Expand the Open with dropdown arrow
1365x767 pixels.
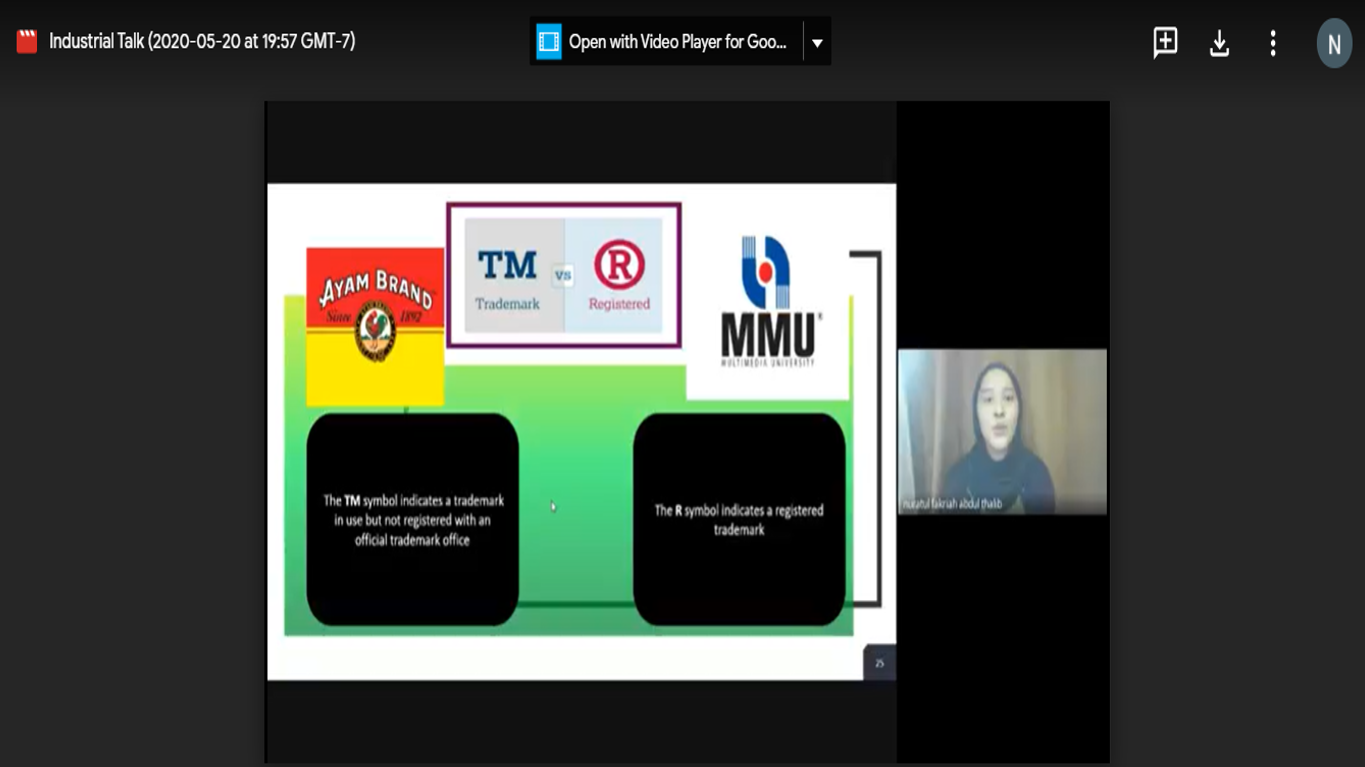click(x=817, y=43)
